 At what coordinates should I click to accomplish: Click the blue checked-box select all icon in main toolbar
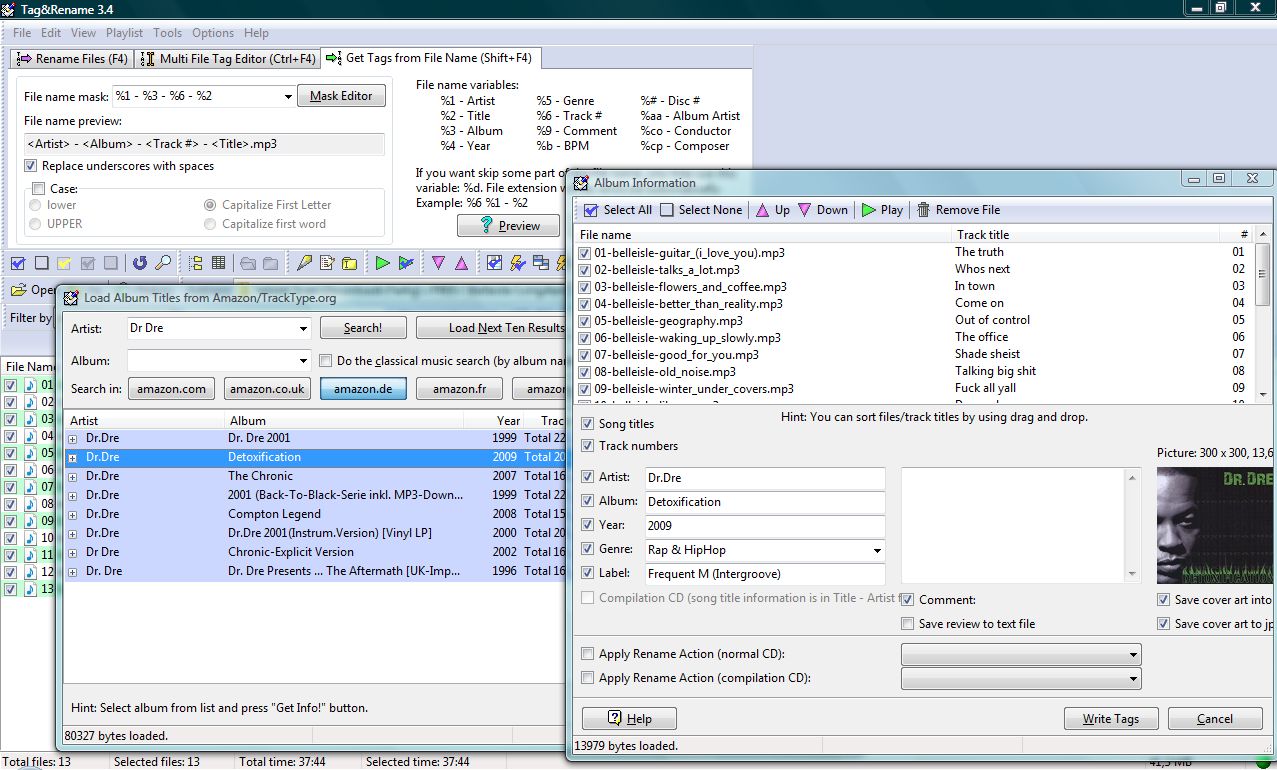point(18,264)
